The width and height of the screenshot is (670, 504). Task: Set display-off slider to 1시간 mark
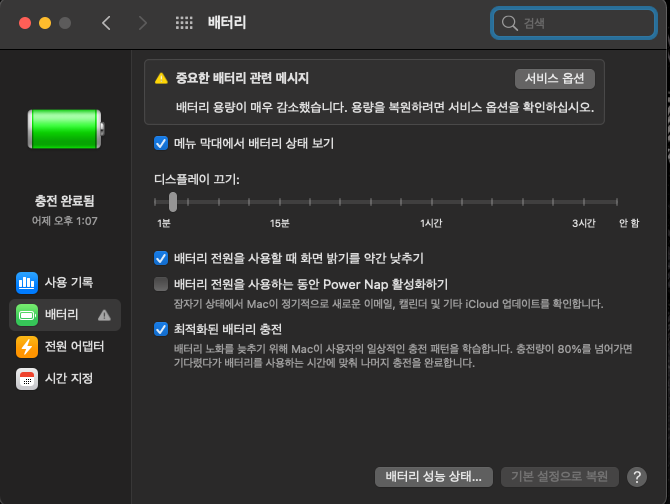[x=432, y=202]
